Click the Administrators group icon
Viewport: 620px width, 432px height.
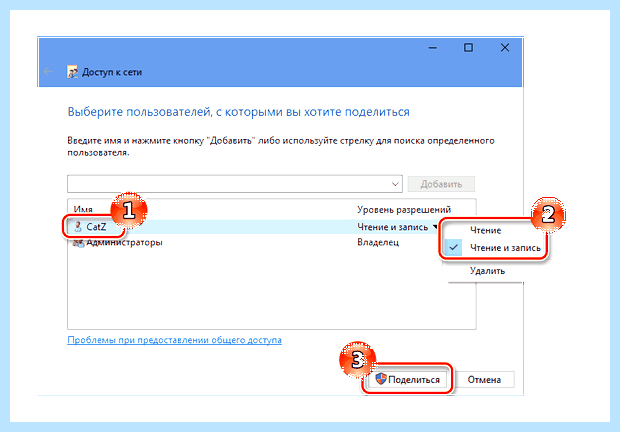(x=78, y=243)
